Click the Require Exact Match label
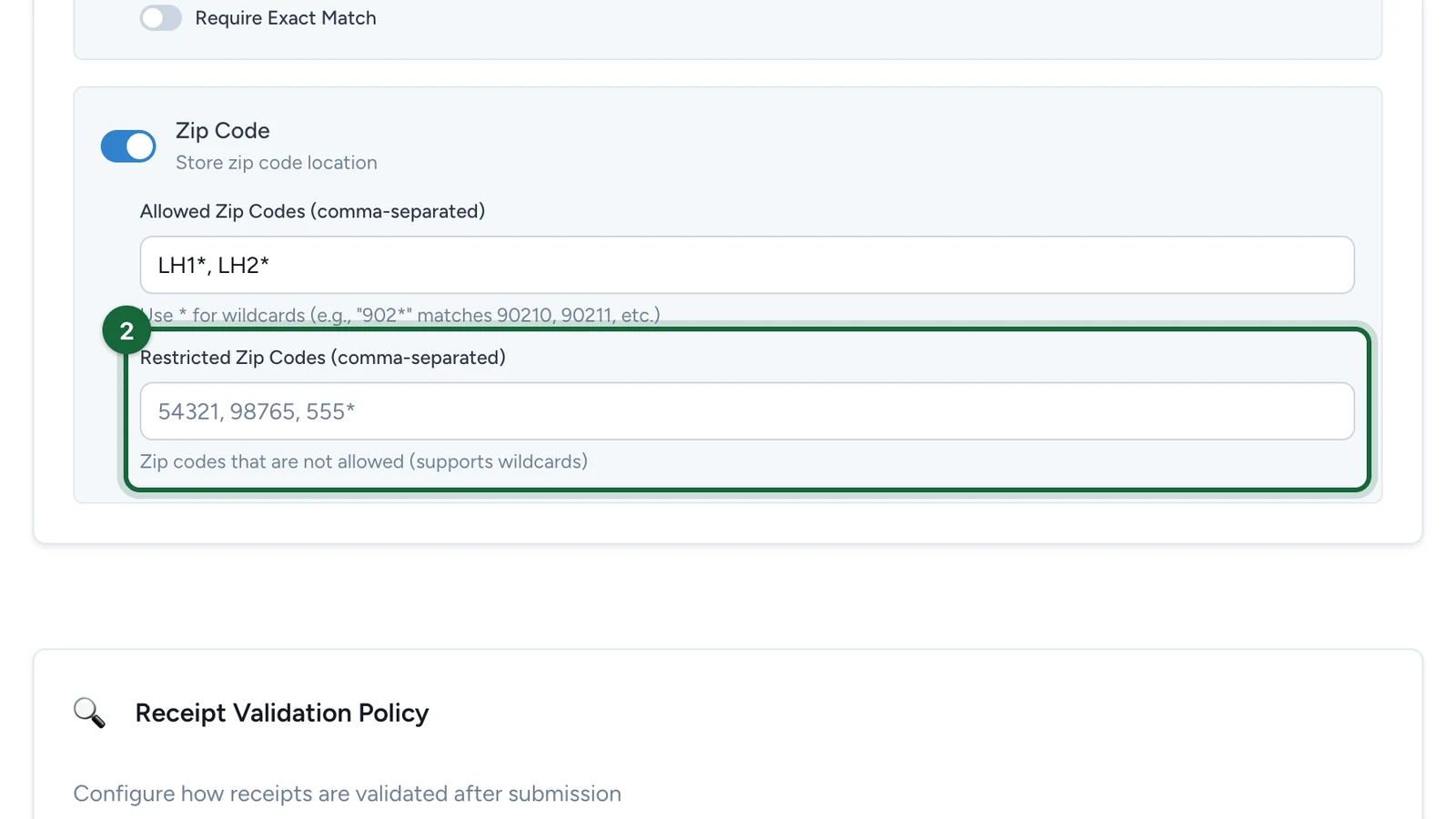 coord(286,18)
